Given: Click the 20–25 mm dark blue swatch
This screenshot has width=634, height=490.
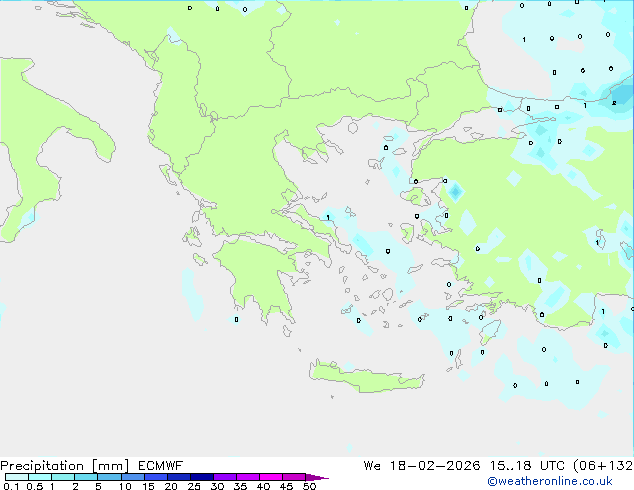Looking at the screenshot, I should click(178, 477).
